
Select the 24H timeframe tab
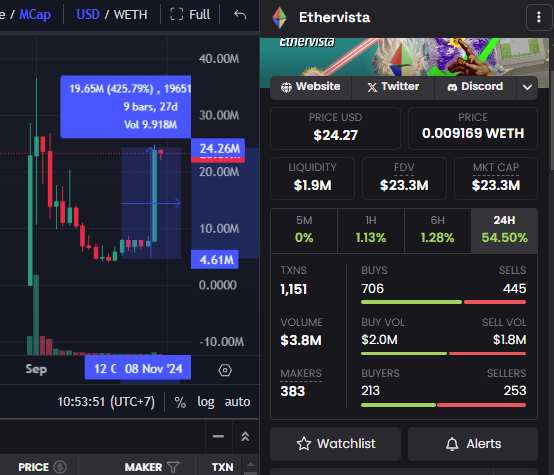(x=504, y=230)
